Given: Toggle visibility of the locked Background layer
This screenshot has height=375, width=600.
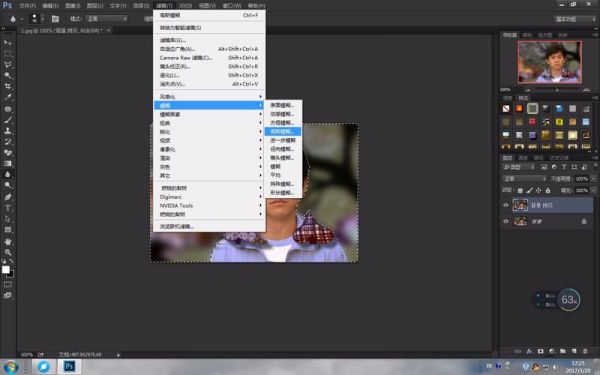Looking at the screenshot, I should (506, 221).
